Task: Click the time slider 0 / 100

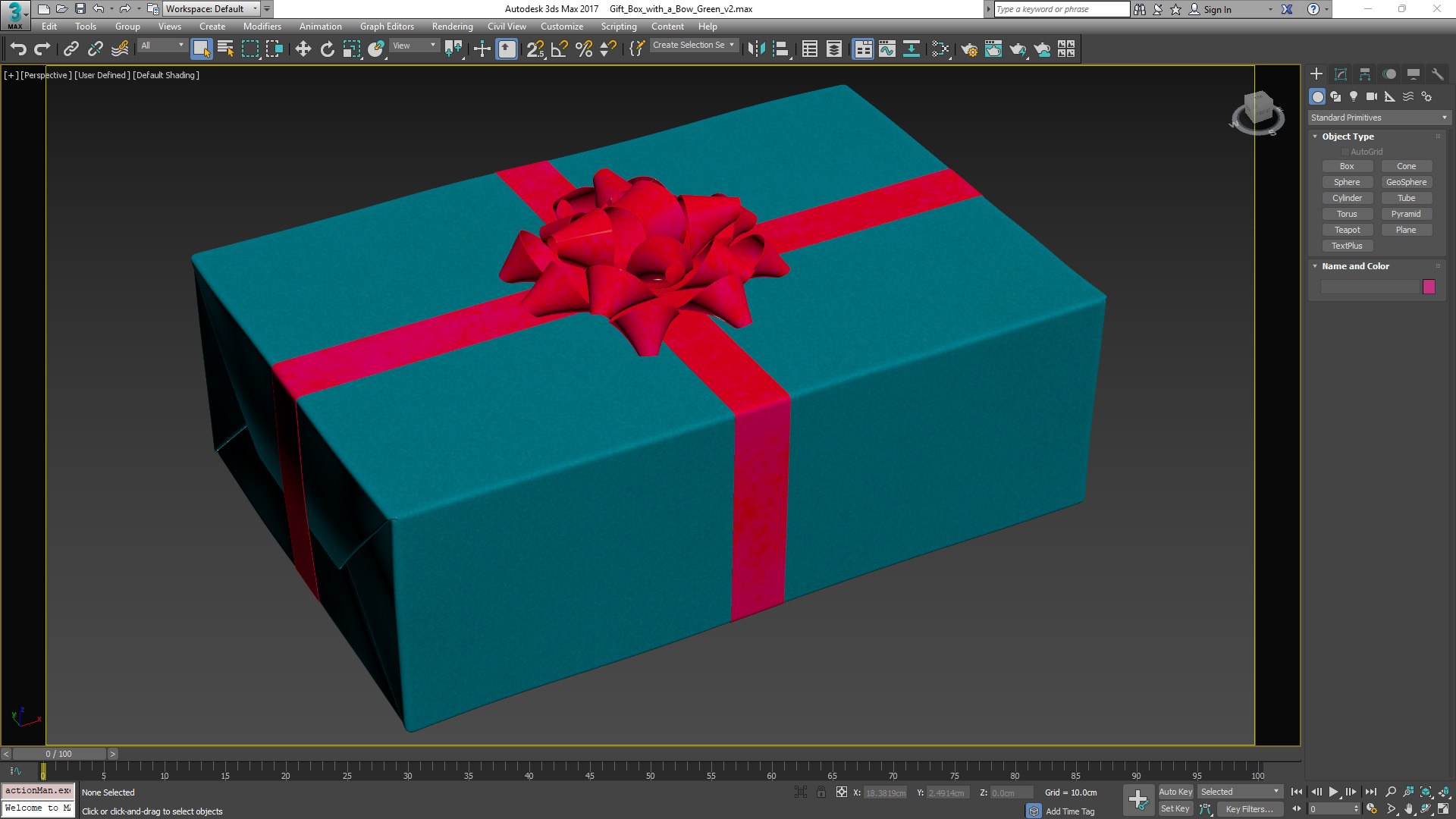Action: pos(58,754)
